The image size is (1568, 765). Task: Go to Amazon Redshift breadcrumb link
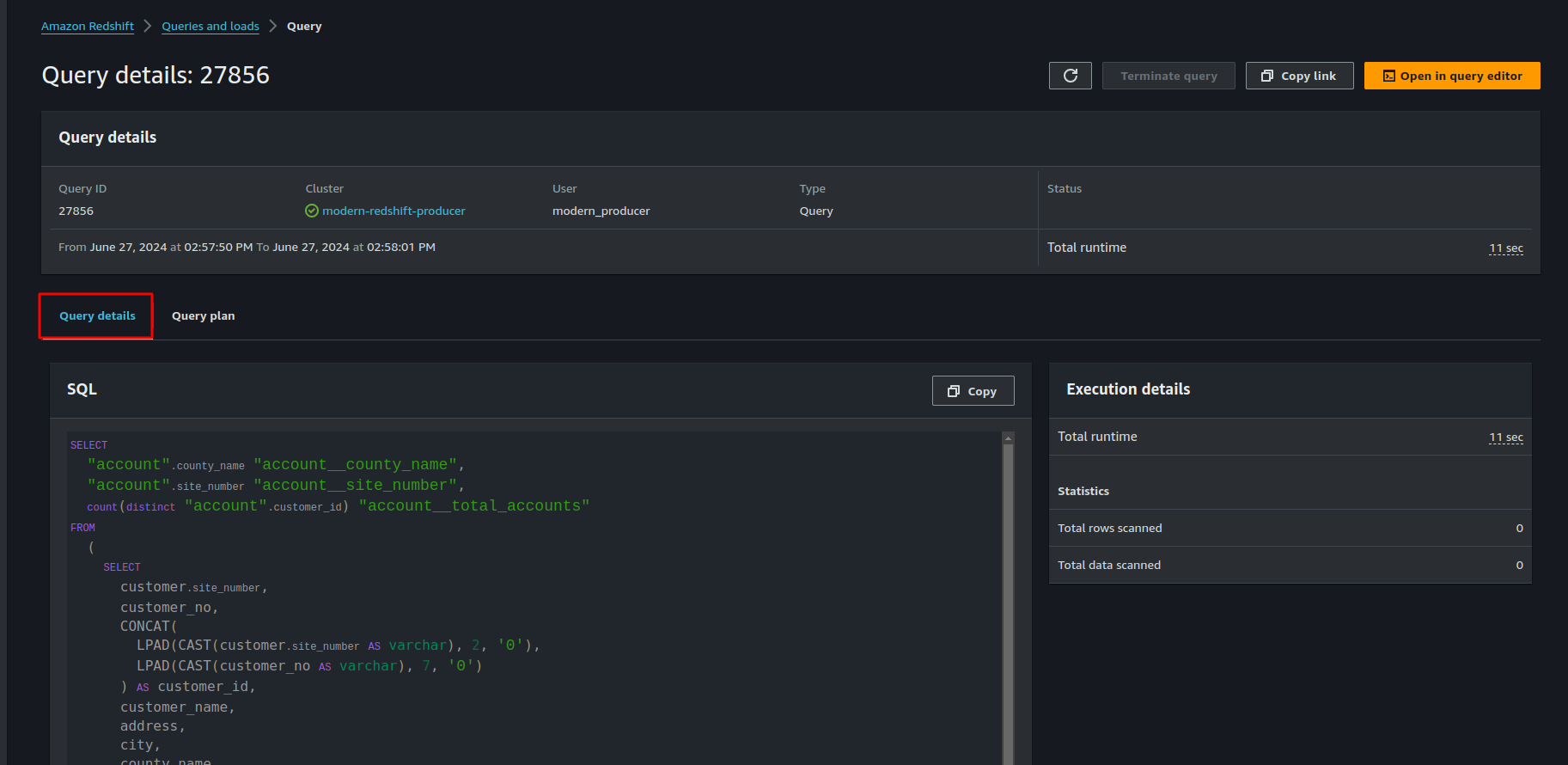[x=88, y=26]
